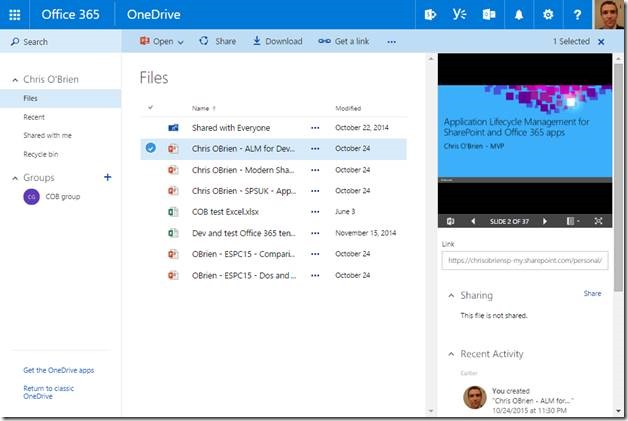Open Dev and test Office 365 ten... file
628x421 pixels.
pyautogui.click(x=244, y=233)
